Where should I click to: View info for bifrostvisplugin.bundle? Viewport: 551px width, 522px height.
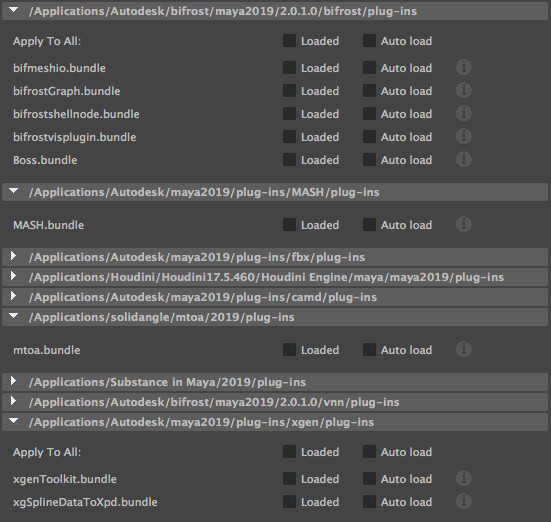464,137
